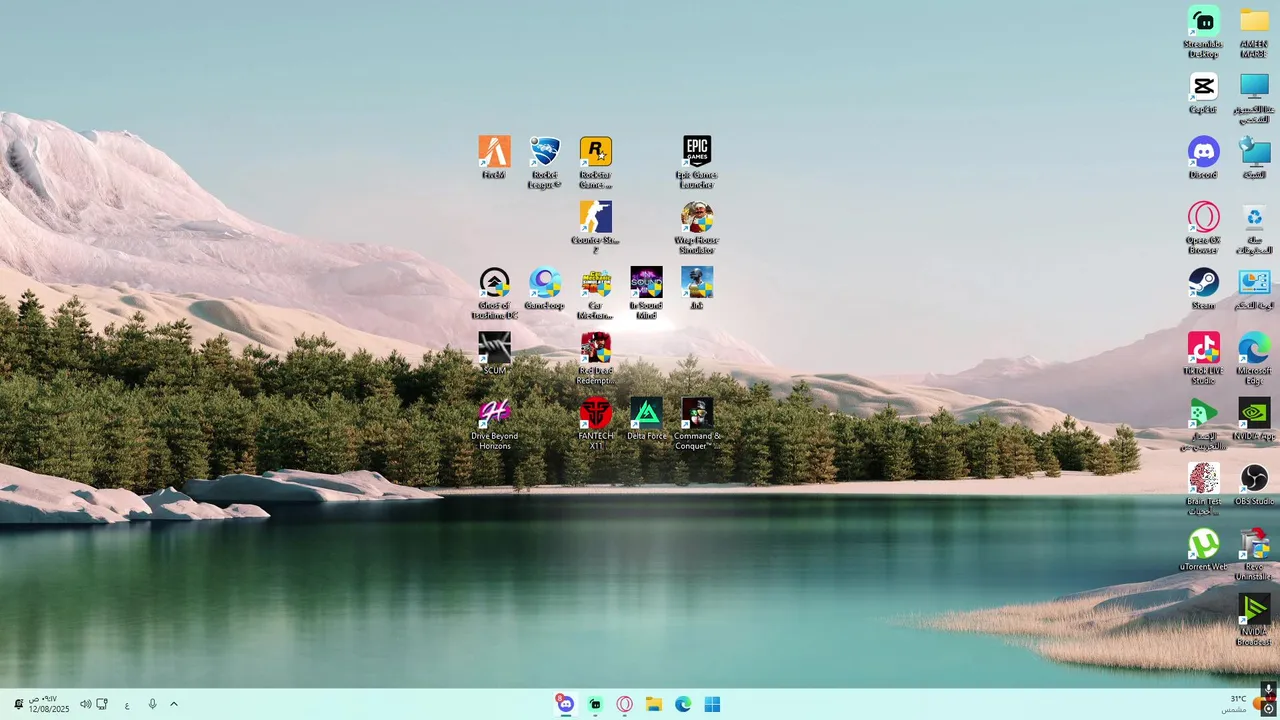The height and width of the screenshot is (720, 1280).
Task: Select the SCUM desktop shortcut
Action: 494,353
